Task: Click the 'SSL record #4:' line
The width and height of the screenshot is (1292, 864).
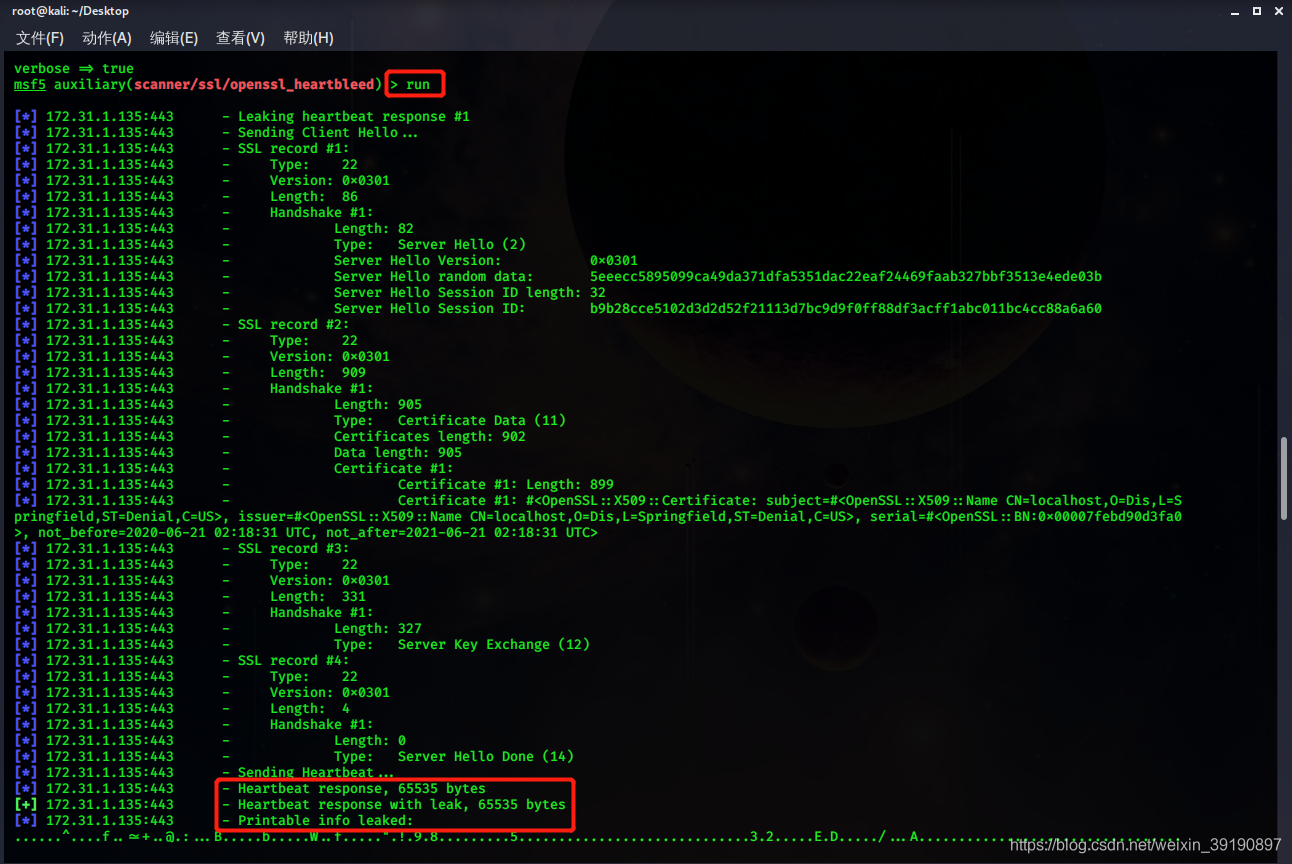Action: click(294, 661)
